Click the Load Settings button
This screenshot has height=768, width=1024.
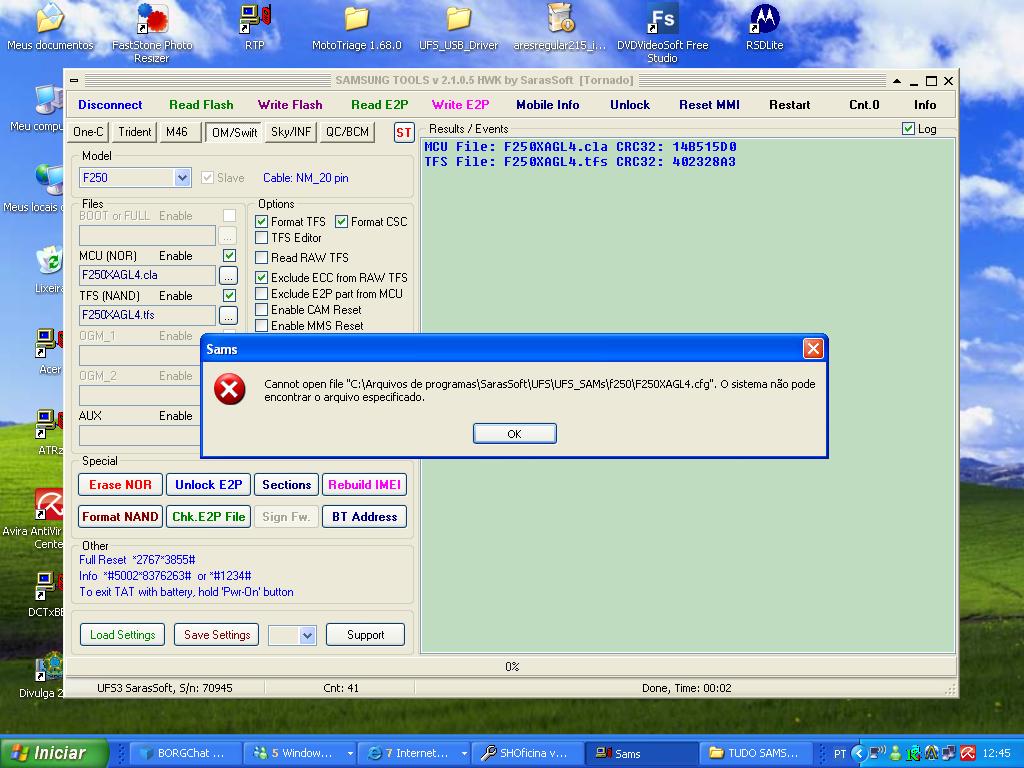123,635
